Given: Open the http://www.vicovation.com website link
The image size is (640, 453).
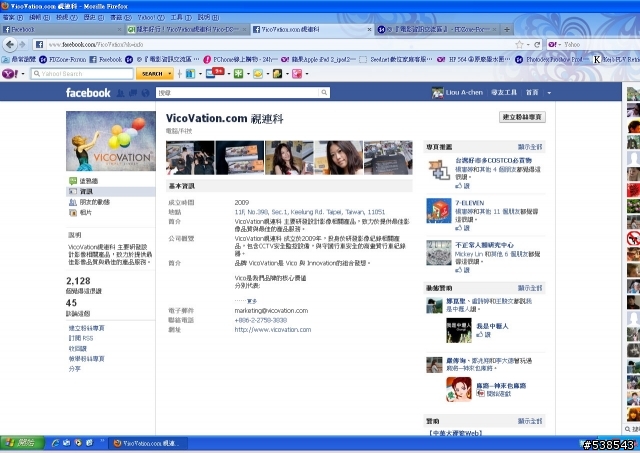Looking at the screenshot, I should click(x=273, y=330).
